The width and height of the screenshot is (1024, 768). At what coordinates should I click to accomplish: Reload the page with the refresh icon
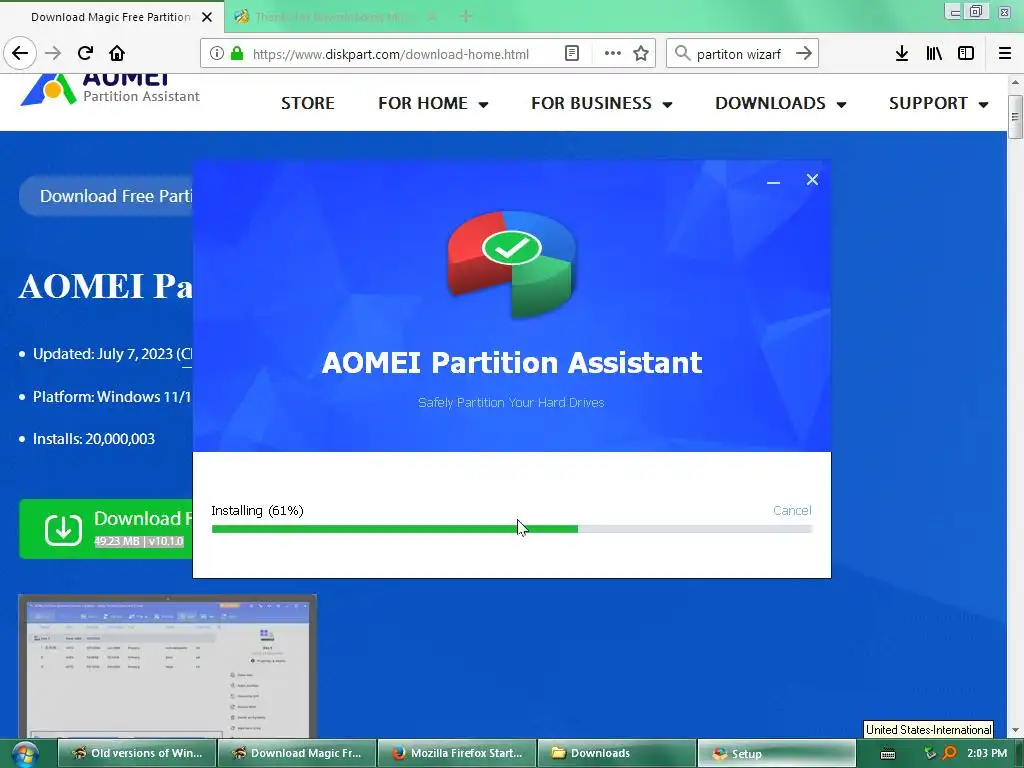pos(85,53)
